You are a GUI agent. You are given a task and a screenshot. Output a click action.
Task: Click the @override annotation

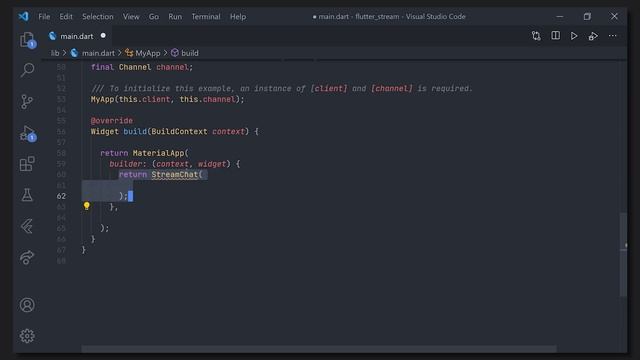pos(112,121)
